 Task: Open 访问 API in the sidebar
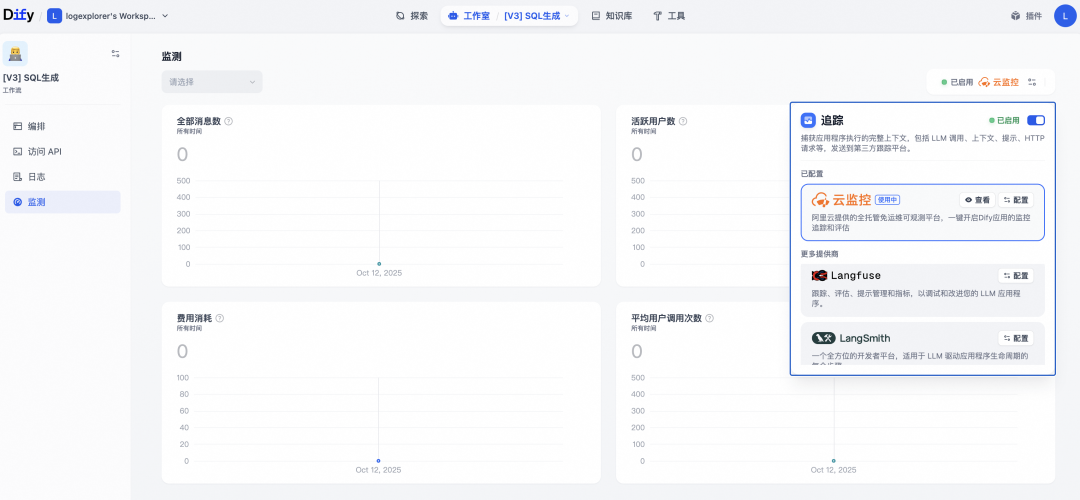click(44, 152)
